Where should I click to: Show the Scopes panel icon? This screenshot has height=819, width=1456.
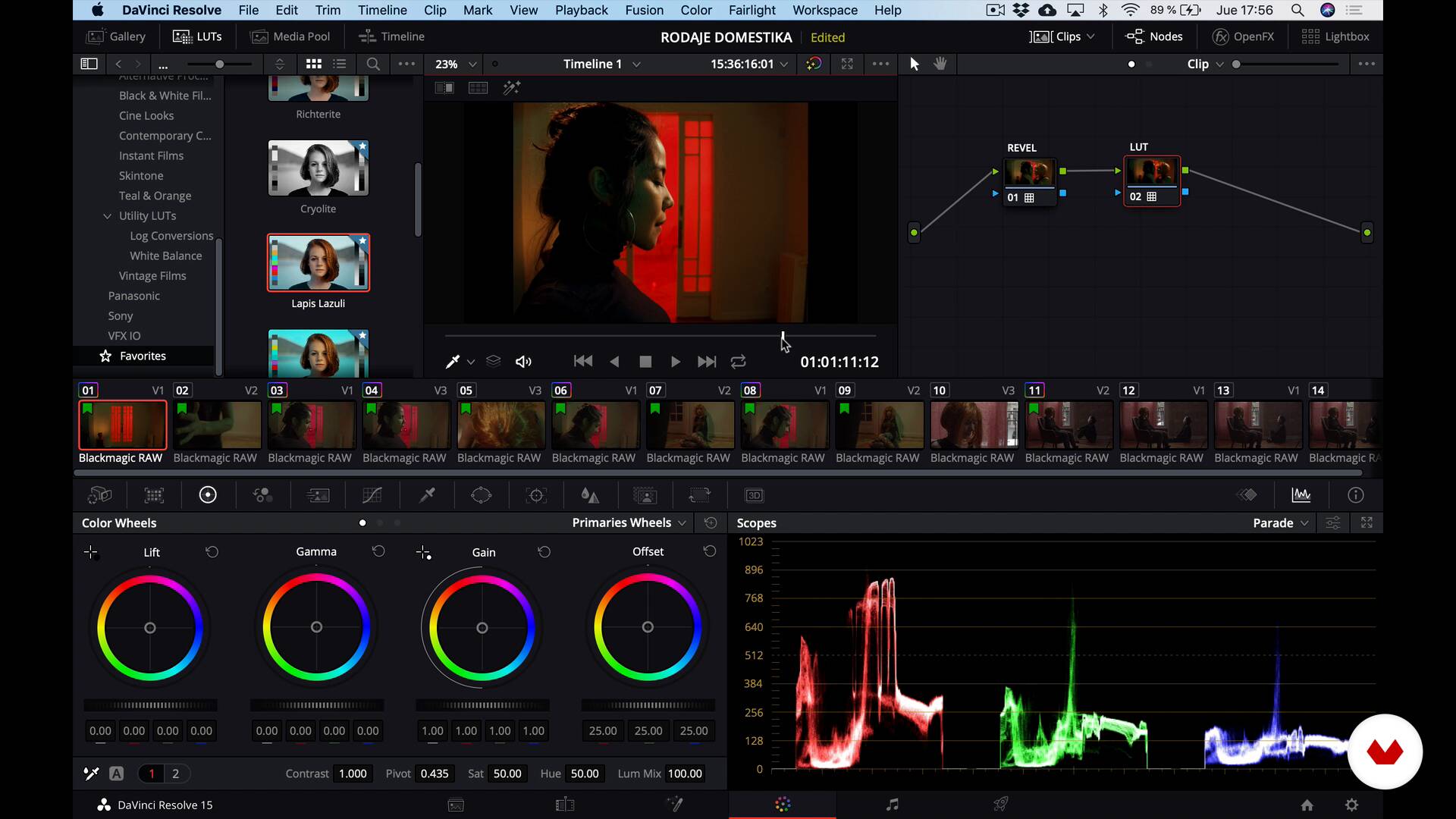click(1301, 495)
